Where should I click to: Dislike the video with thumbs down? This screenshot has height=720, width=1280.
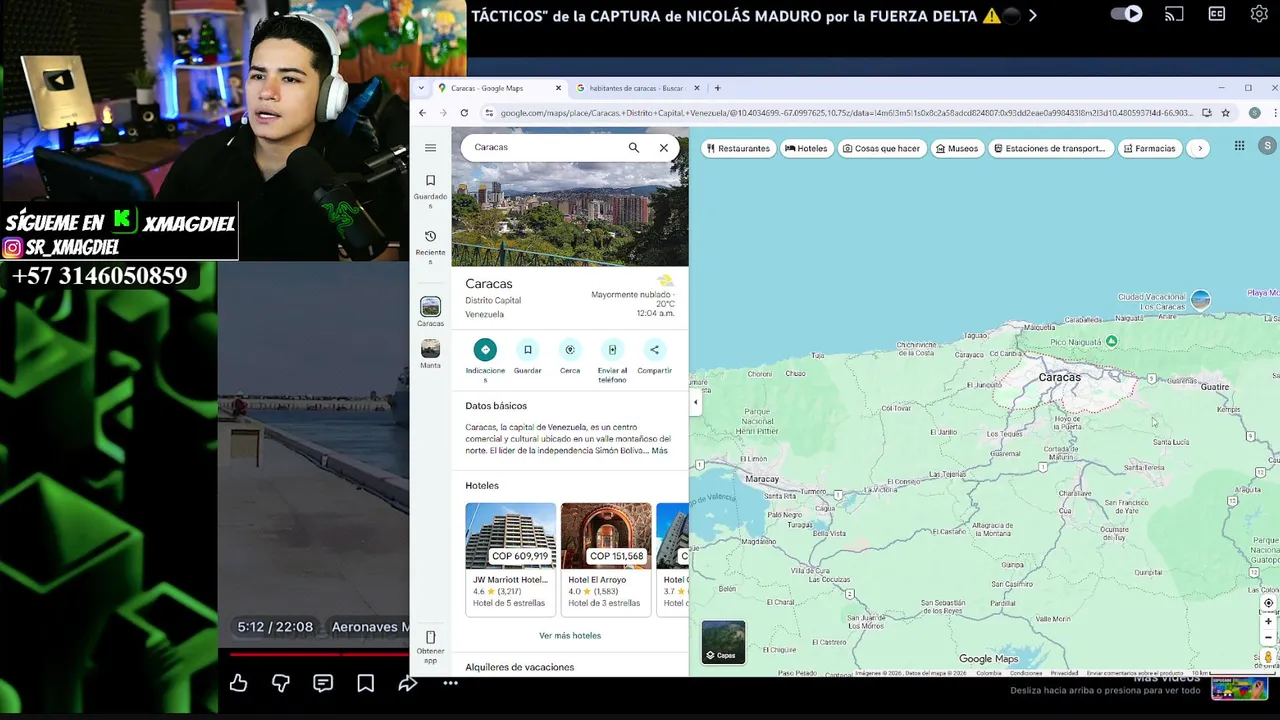tap(281, 683)
